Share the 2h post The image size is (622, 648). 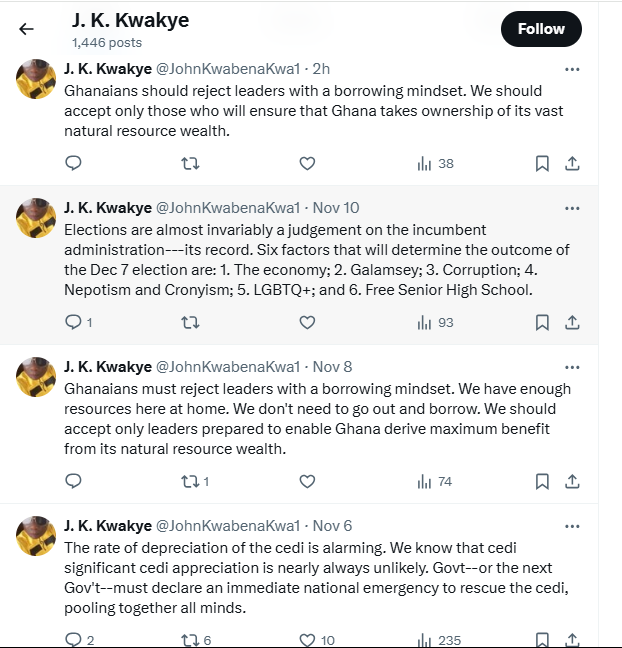coord(572,164)
